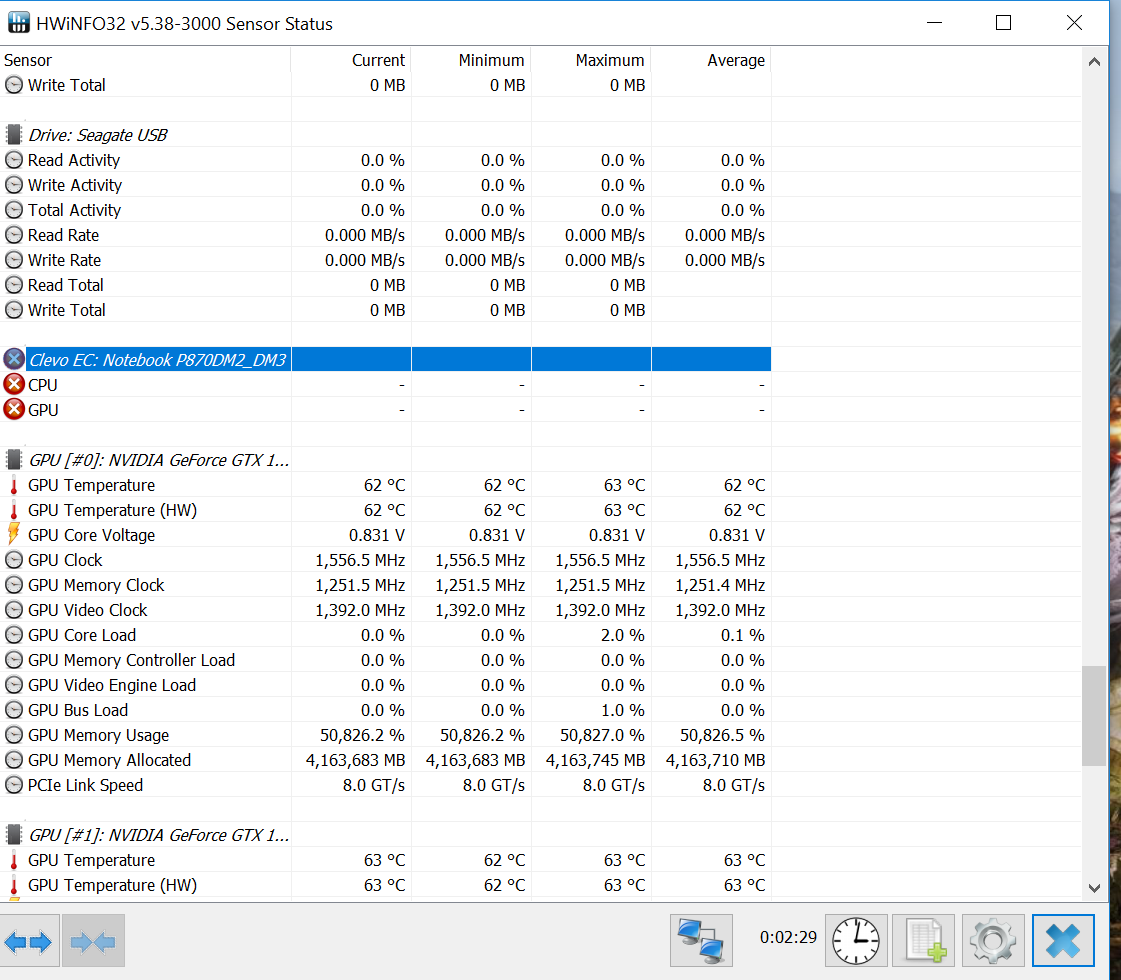1121x980 pixels.
Task: Click the Current column header
Action: [350, 60]
